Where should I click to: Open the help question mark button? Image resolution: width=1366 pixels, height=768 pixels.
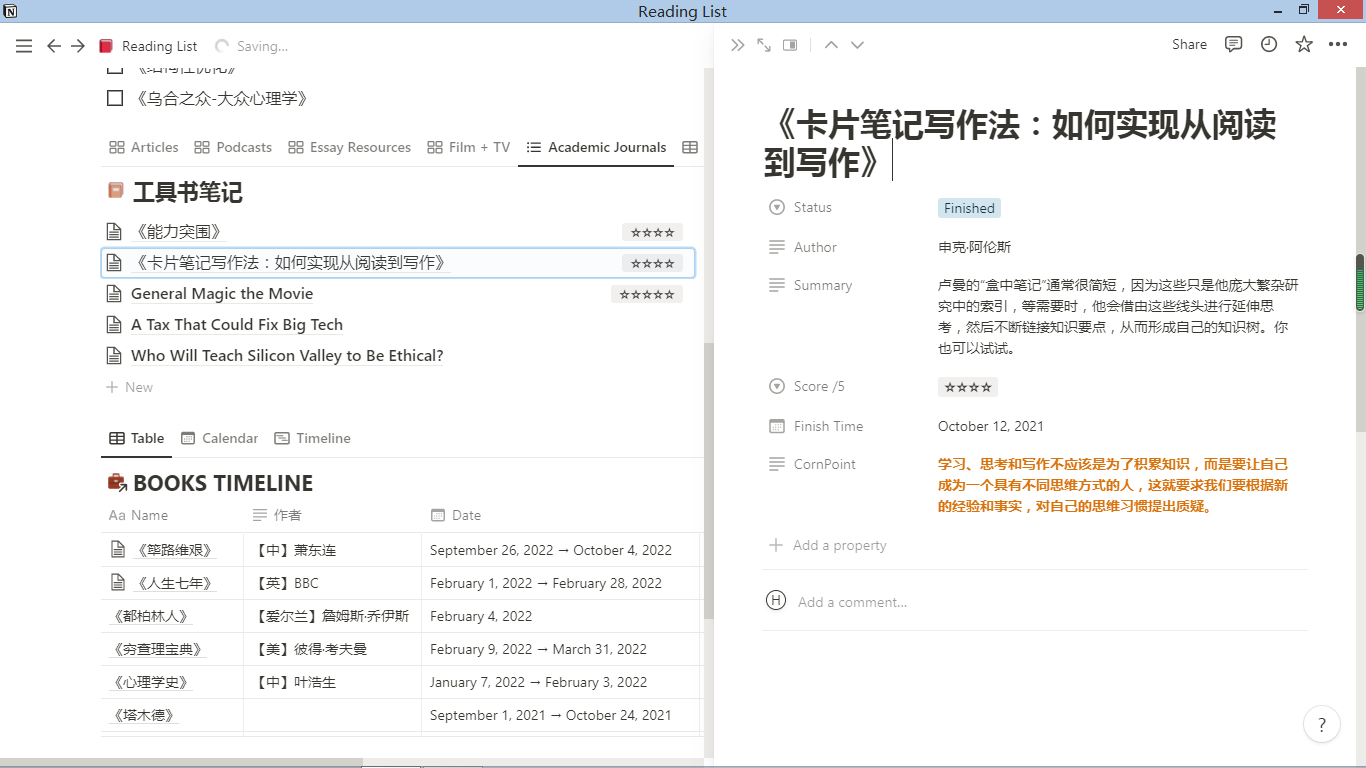click(1322, 725)
